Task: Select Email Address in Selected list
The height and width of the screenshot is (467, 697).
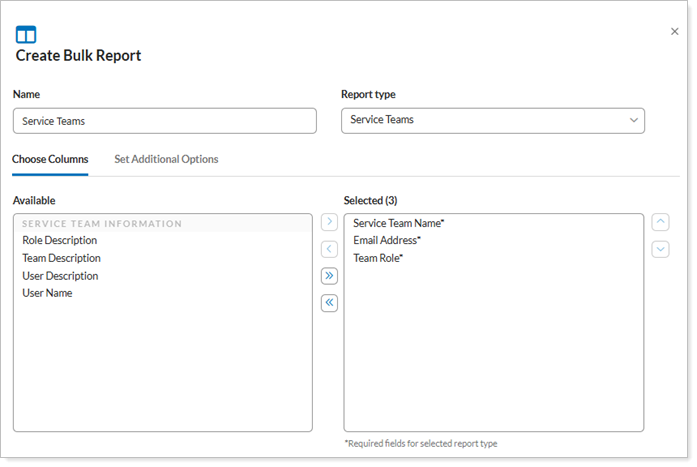Action: click(x=387, y=240)
